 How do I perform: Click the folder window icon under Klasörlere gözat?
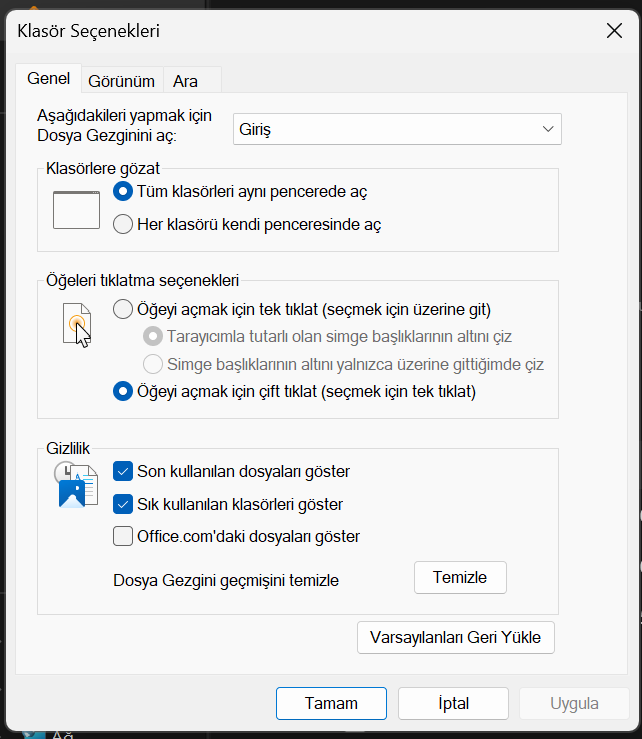coord(77,207)
